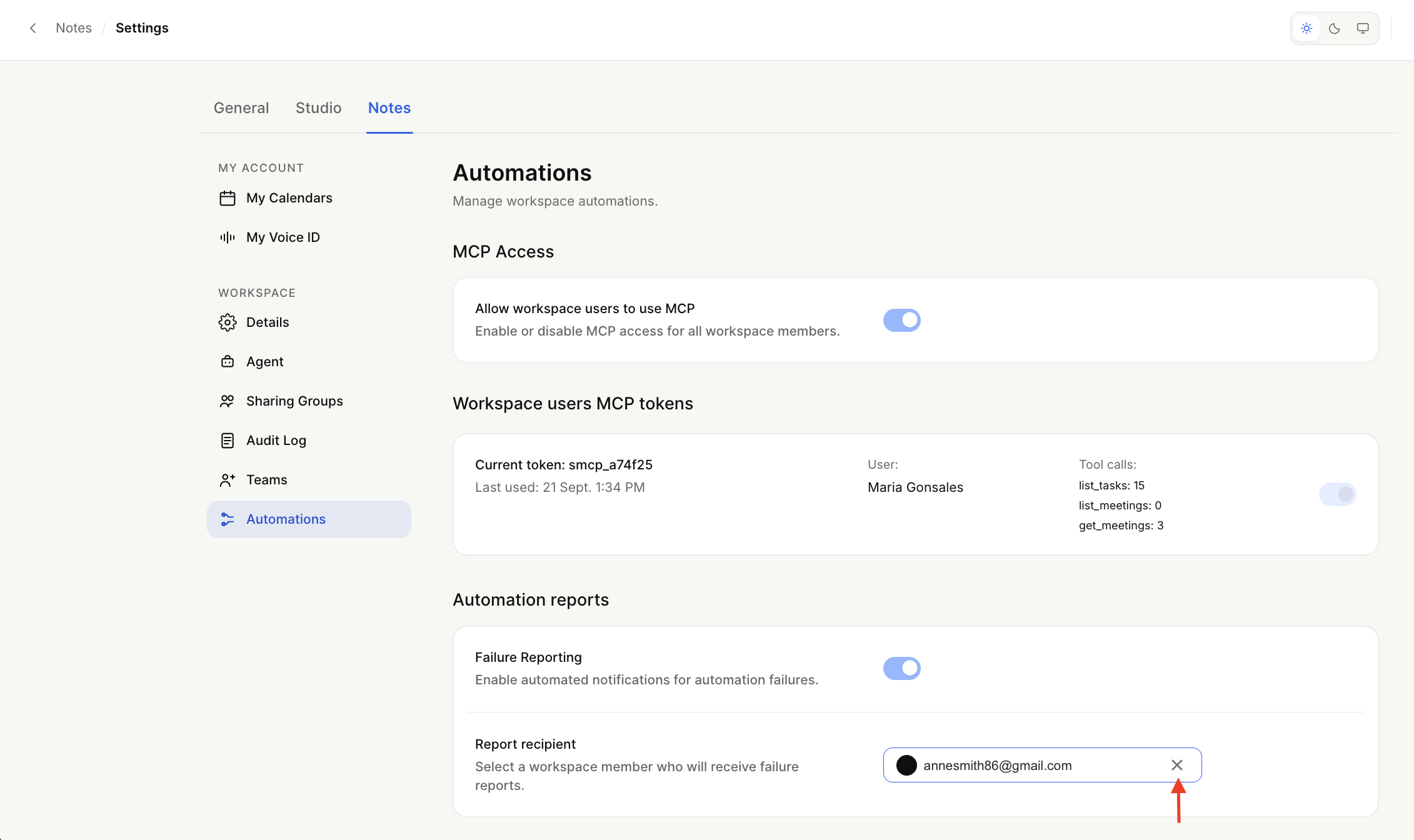The height and width of the screenshot is (840, 1414).
Task: Click the Automations workflow icon
Action: pyautogui.click(x=228, y=519)
